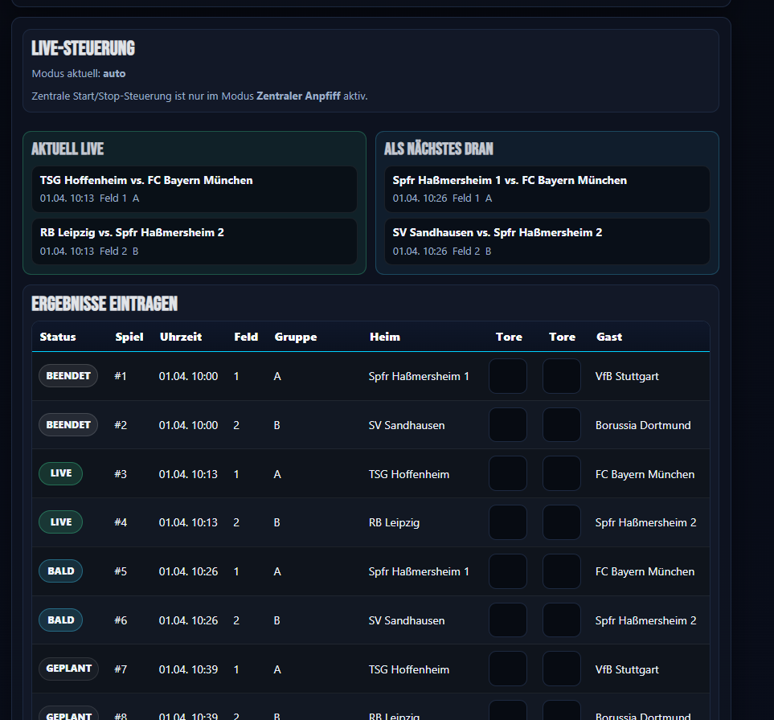This screenshot has height=720, width=774.
Task: Select the home goals box for match #5
Action: pos(507,572)
